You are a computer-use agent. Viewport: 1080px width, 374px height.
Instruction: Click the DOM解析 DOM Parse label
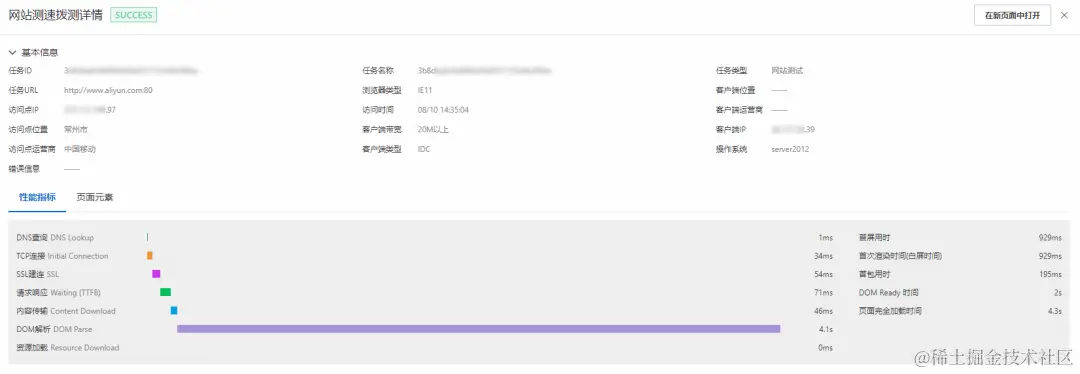coord(54,329)
